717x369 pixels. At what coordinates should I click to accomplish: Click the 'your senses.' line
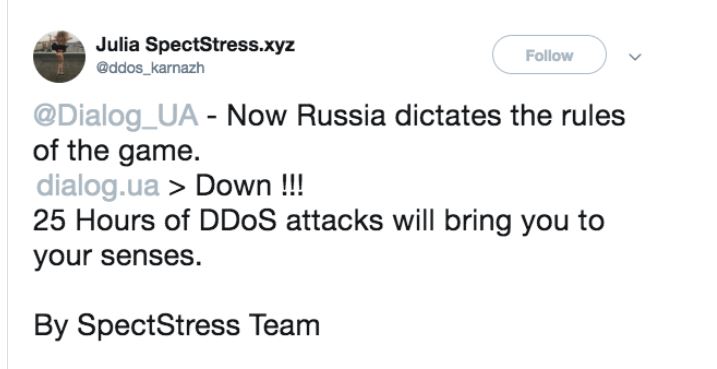pyautogui.click(x=118, y=257)
